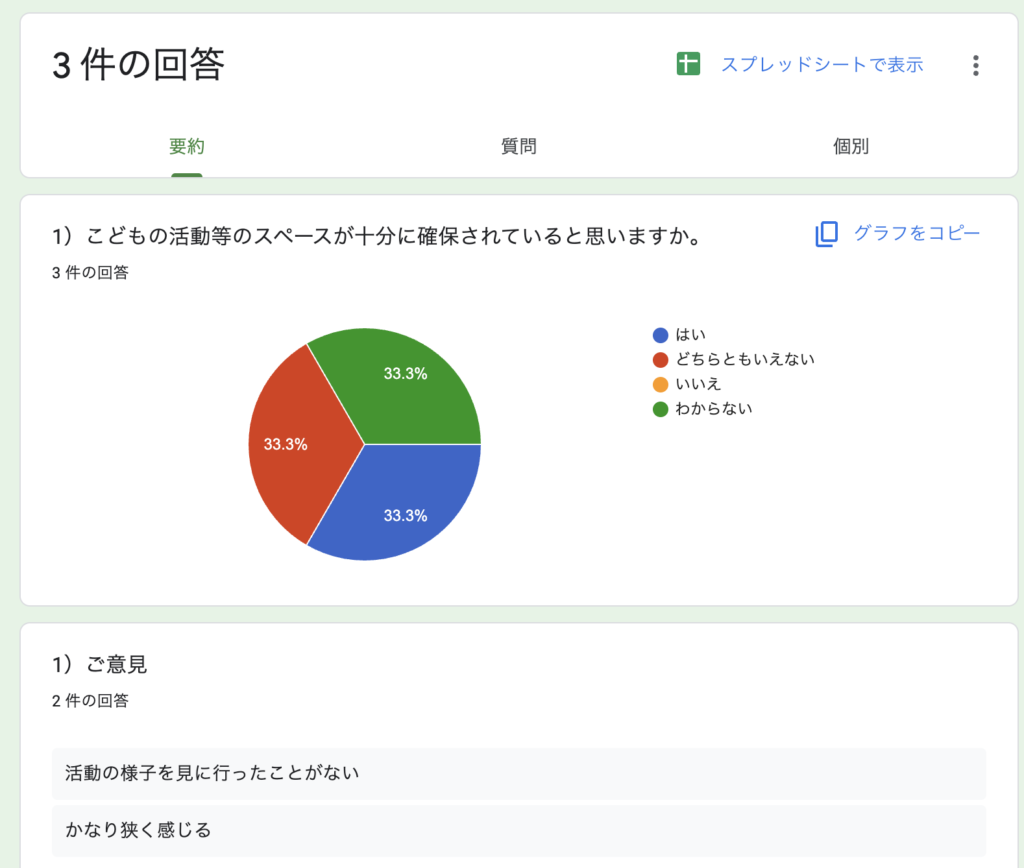The width and height of the screenshot is (1024, 868).
Task: Click the orange いいえ legend dot
Action: click(x=660, y=384)
